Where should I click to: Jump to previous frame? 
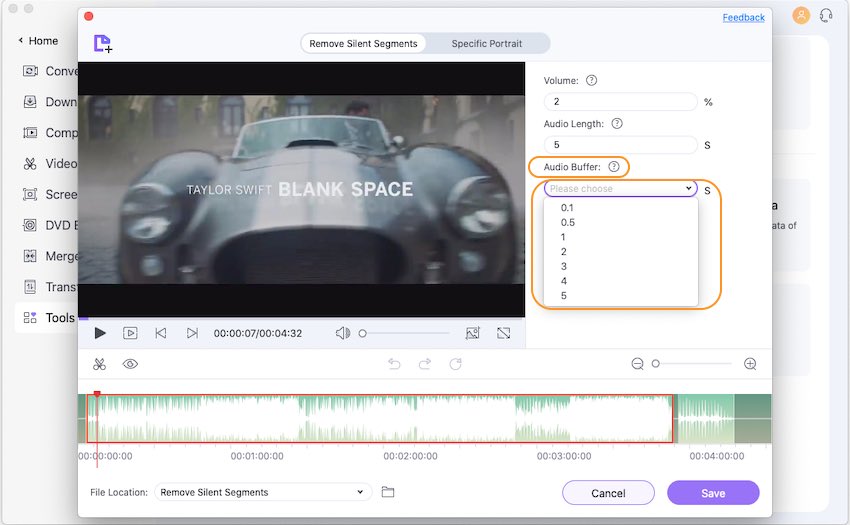(x=160, y=333)
